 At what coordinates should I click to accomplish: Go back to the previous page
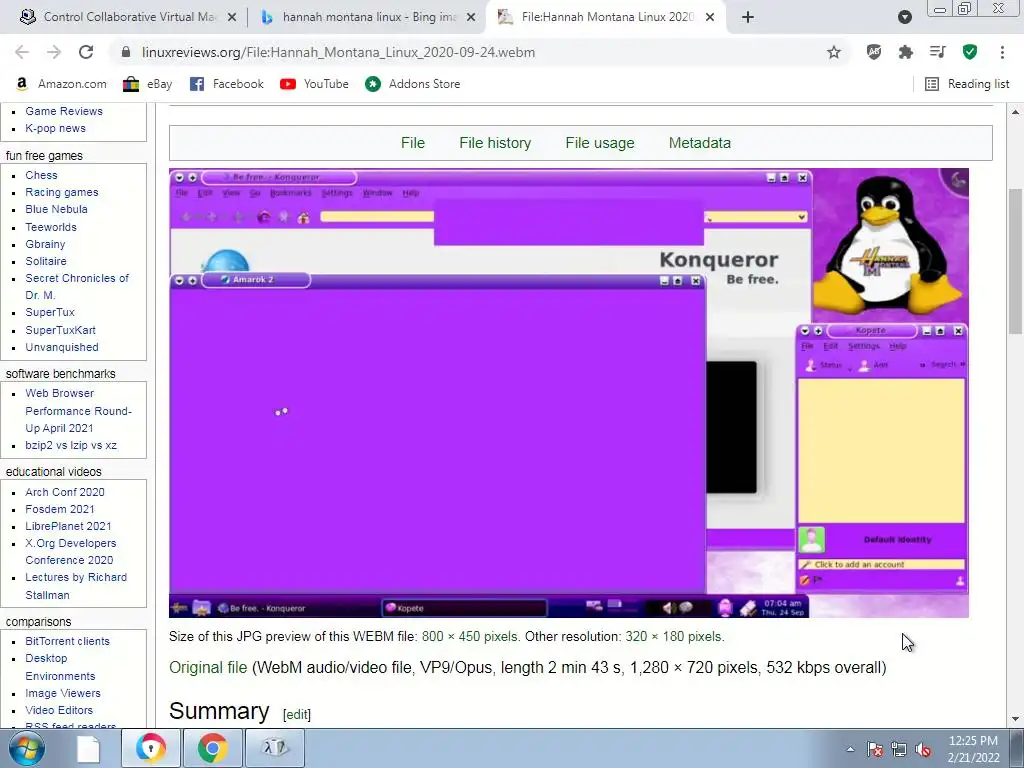(x=22, y=52)
